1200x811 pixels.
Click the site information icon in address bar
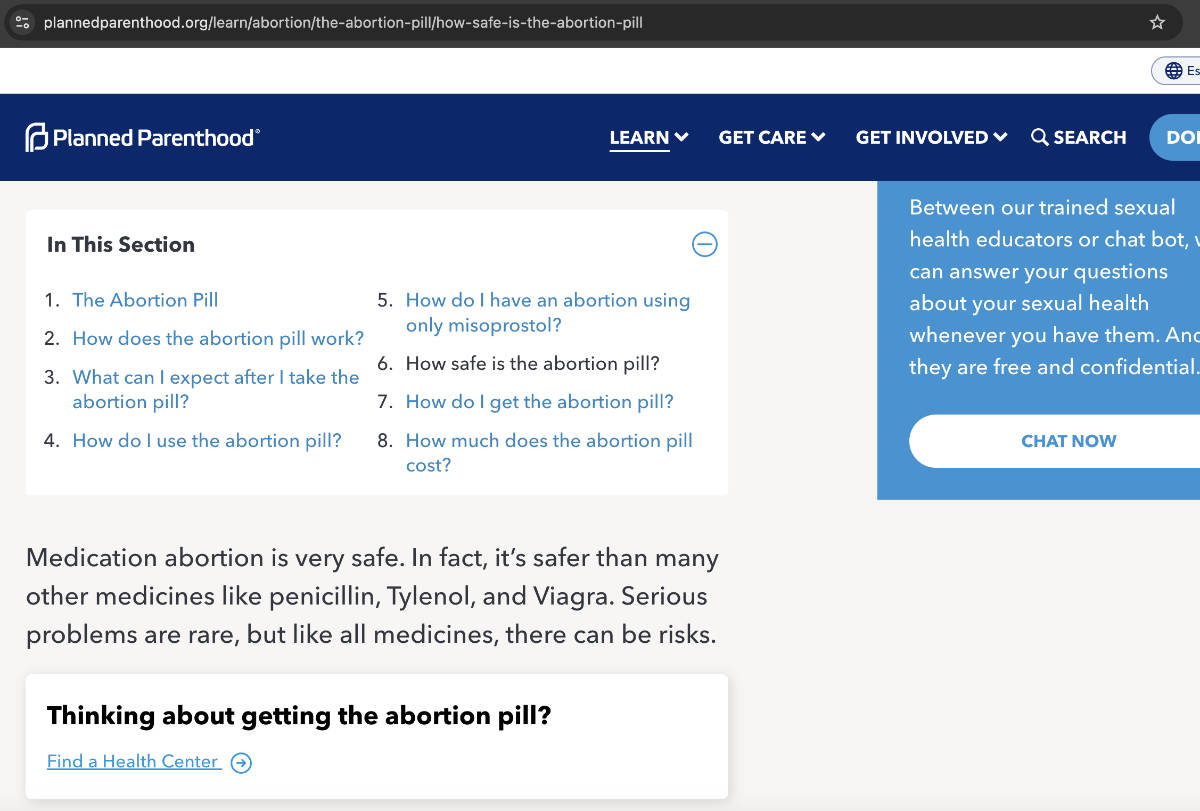point(23,22)
